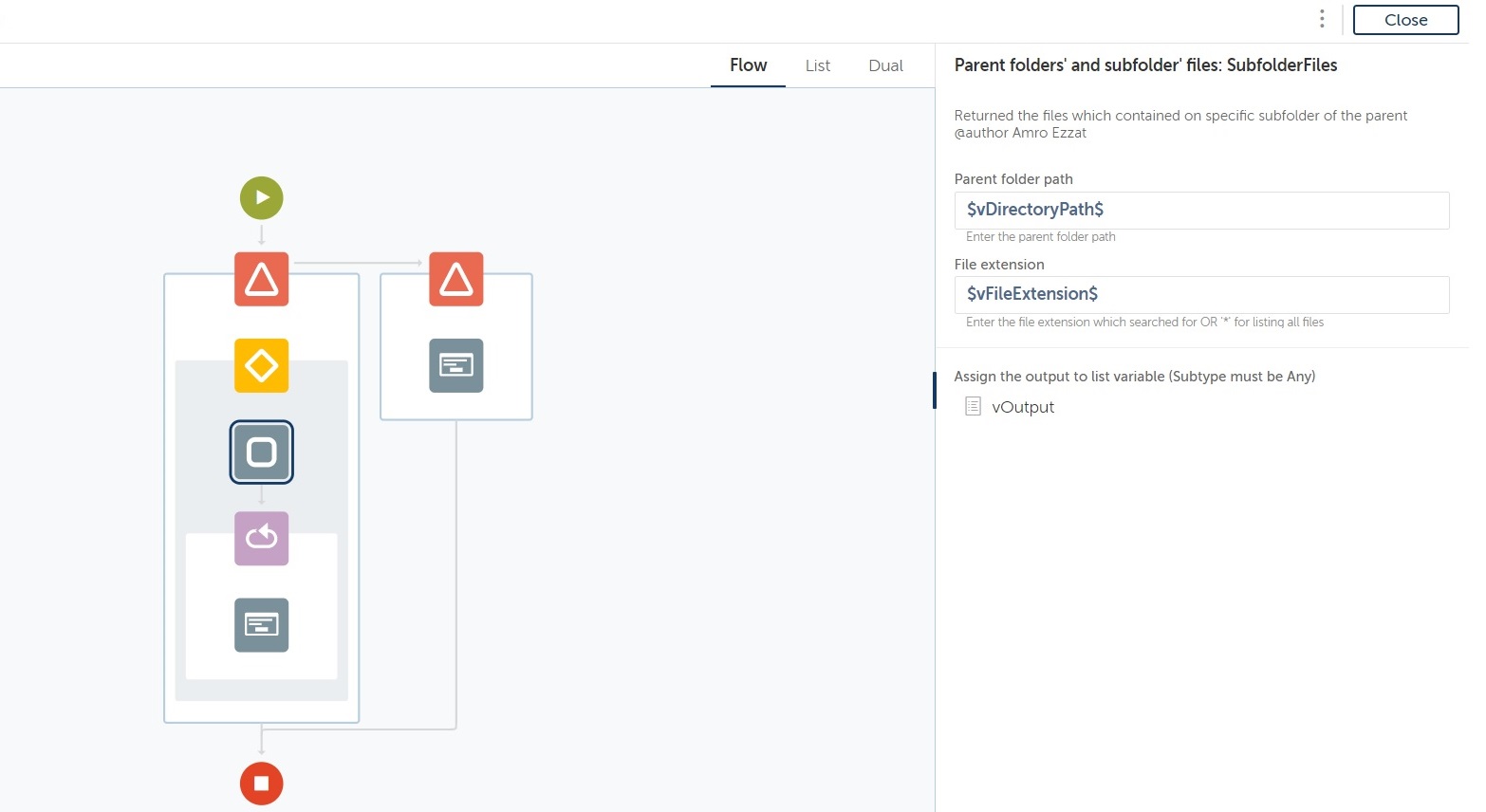This screenshot has height=812, width=1486.
Task: Click the green start node
Action: point(262,198)
